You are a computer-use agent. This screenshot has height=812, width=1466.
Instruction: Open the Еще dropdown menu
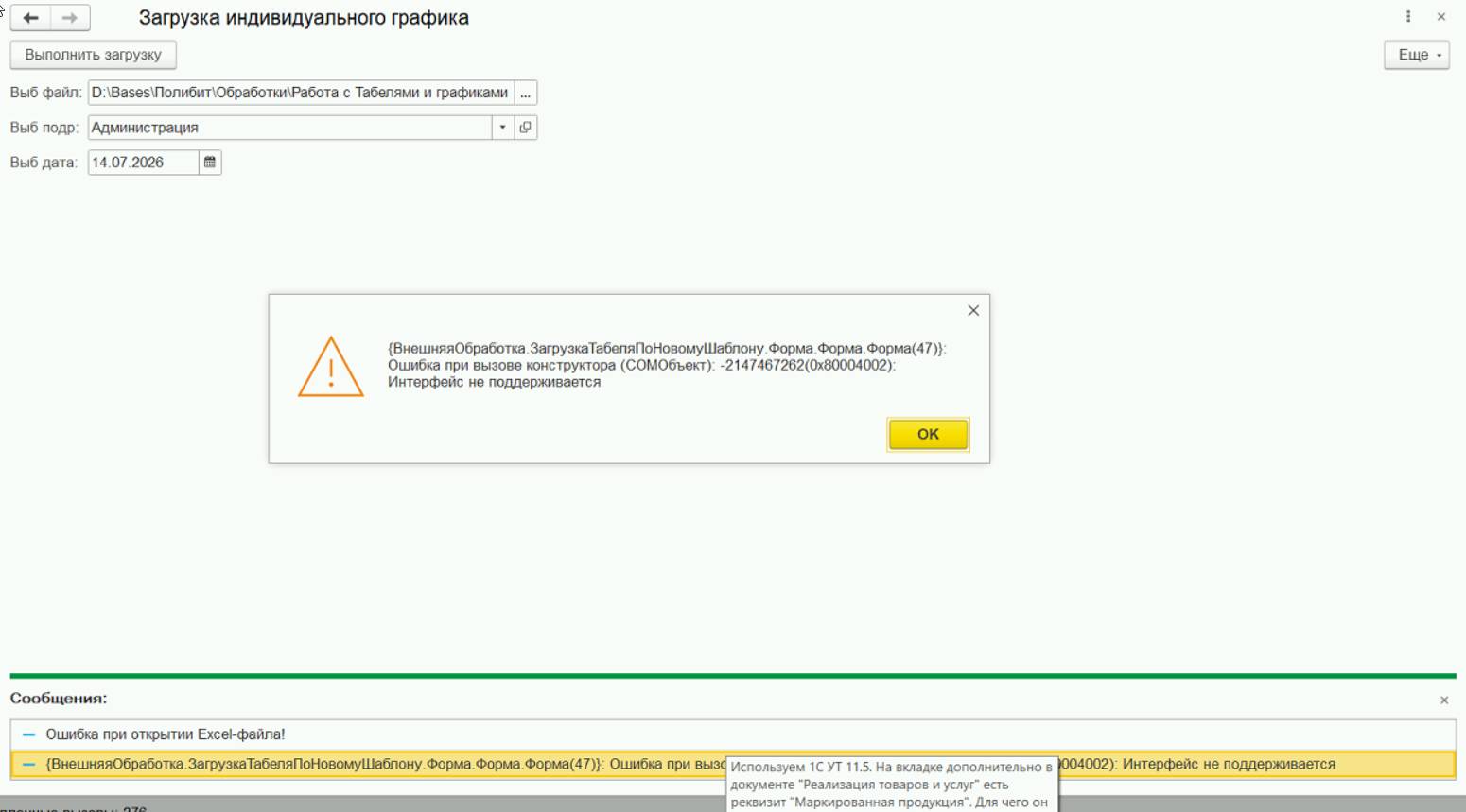point(1417,55)
